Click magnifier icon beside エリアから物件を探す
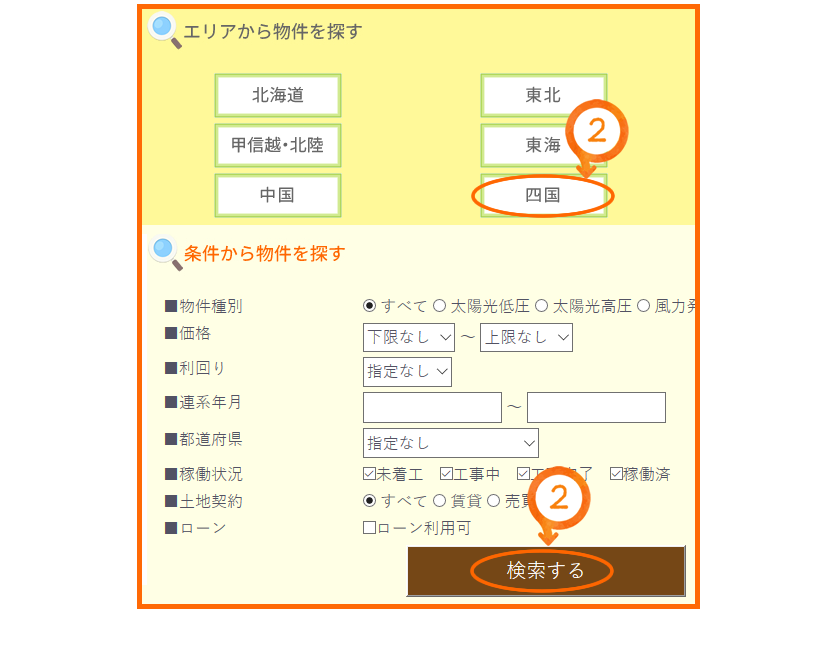The height and width of the screenshot is (665, 830). pyautogui.click(x=165, y=30)
